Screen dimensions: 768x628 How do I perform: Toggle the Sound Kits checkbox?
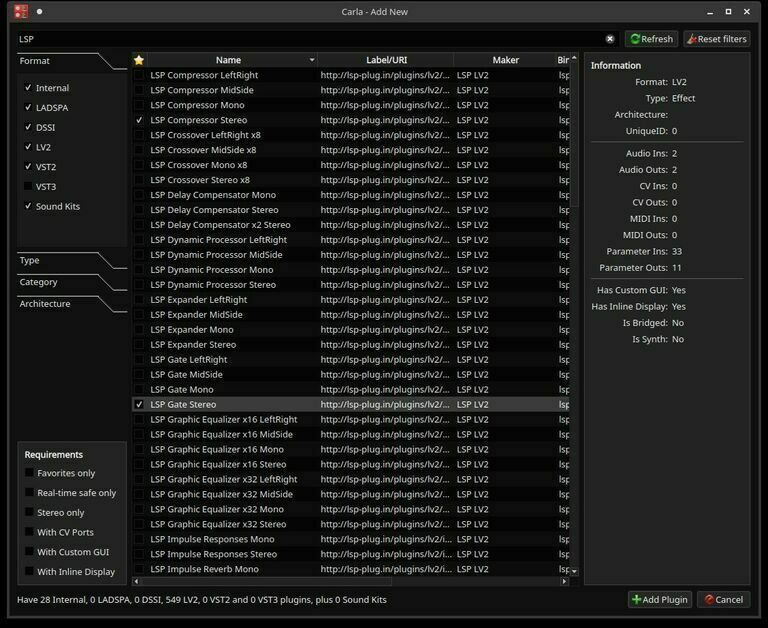coord(28,206)
